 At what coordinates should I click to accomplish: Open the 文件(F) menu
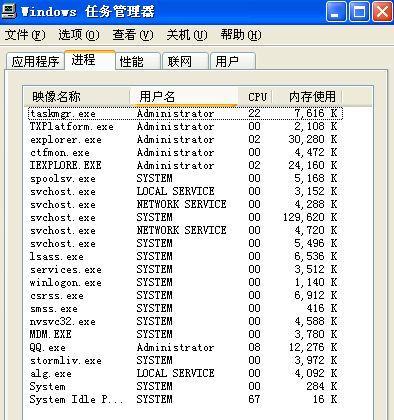(x=25, y=35)
